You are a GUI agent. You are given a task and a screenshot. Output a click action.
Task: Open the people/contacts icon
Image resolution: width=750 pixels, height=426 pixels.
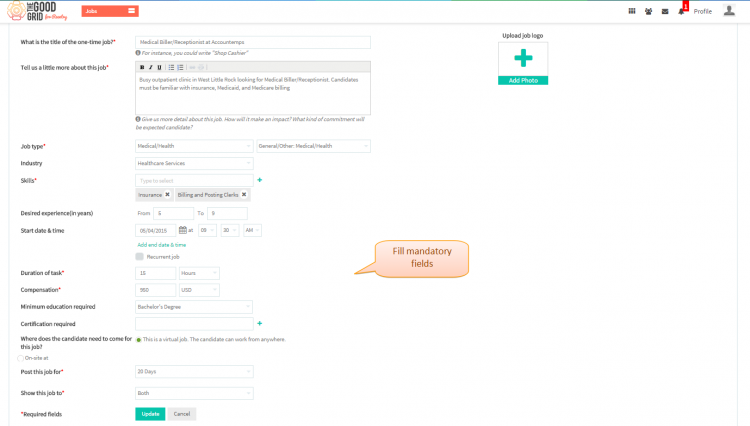tap(648, 11)
